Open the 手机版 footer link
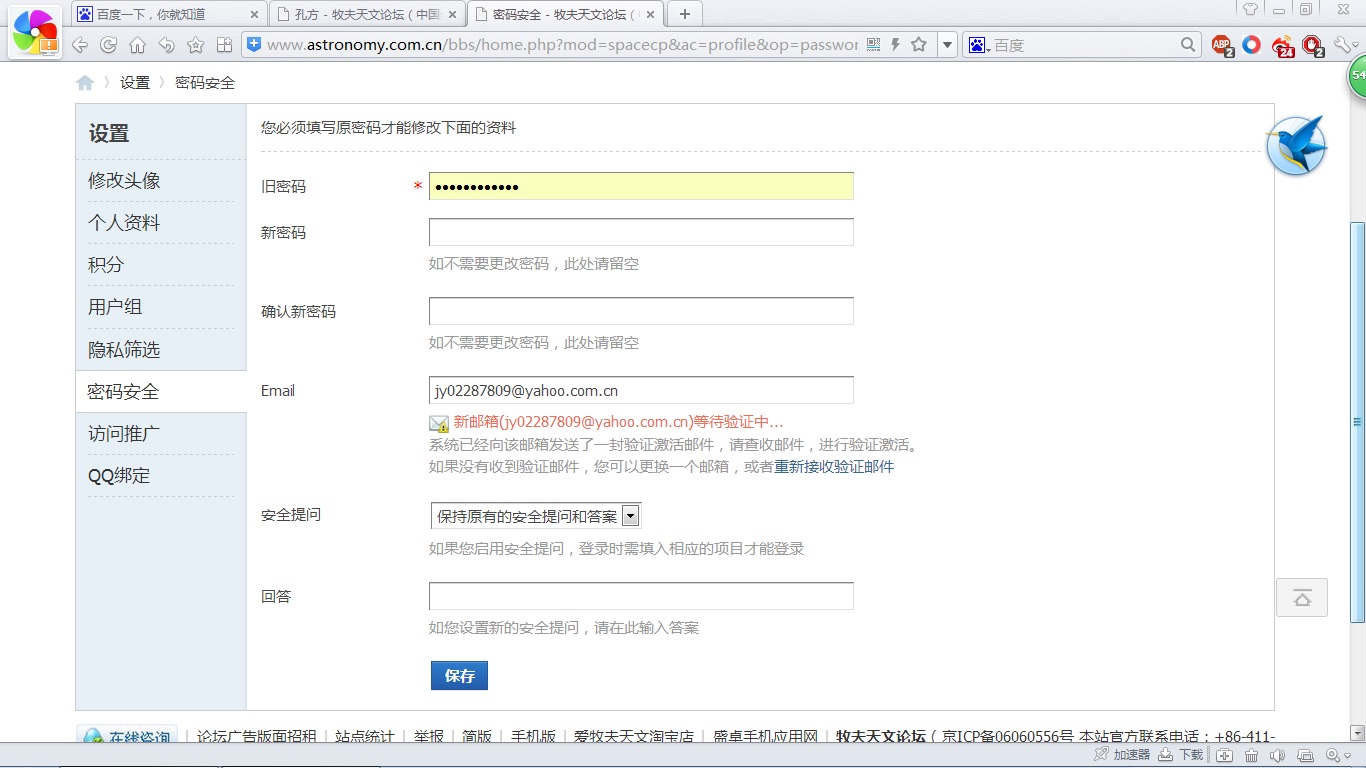 click(533, 737)
